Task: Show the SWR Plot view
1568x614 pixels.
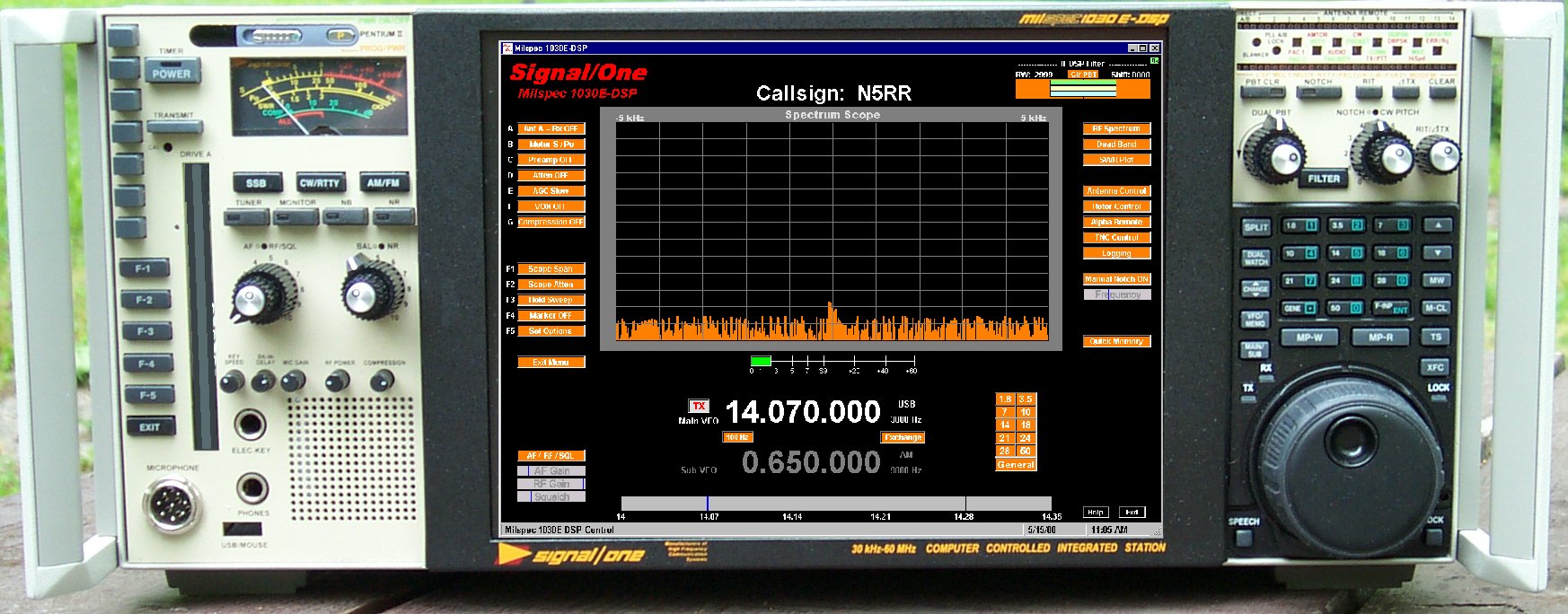Action: click(x=1117, y=160)
